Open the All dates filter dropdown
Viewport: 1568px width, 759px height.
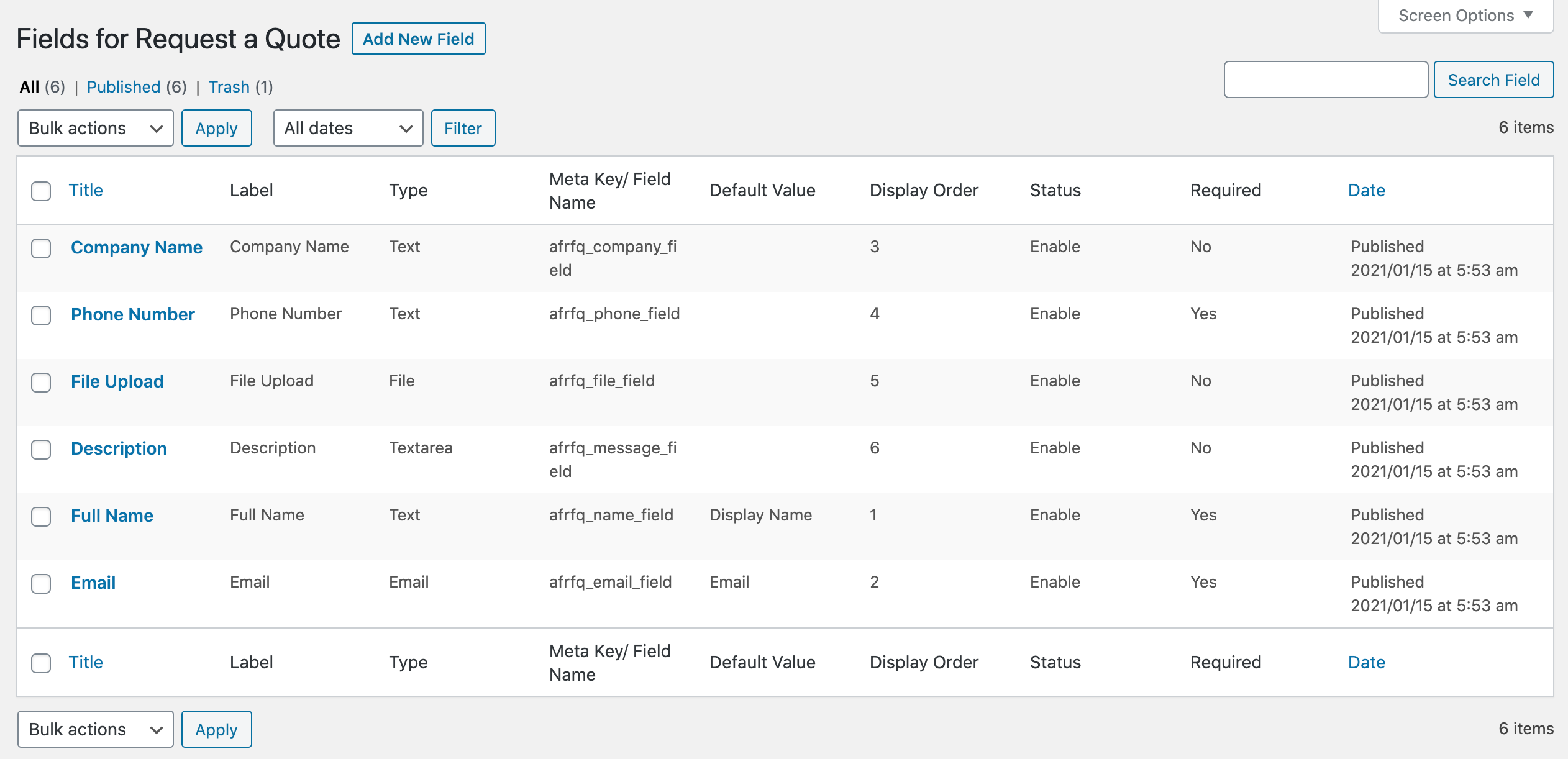tap(348, 128)
